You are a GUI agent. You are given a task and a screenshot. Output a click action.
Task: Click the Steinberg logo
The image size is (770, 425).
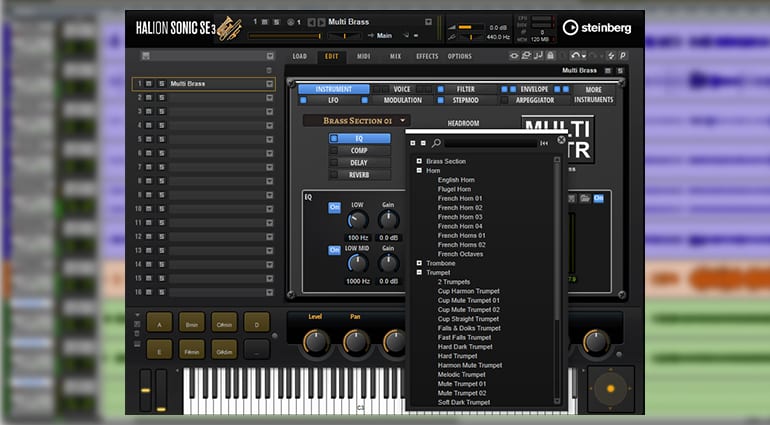(x=597, y=28)
